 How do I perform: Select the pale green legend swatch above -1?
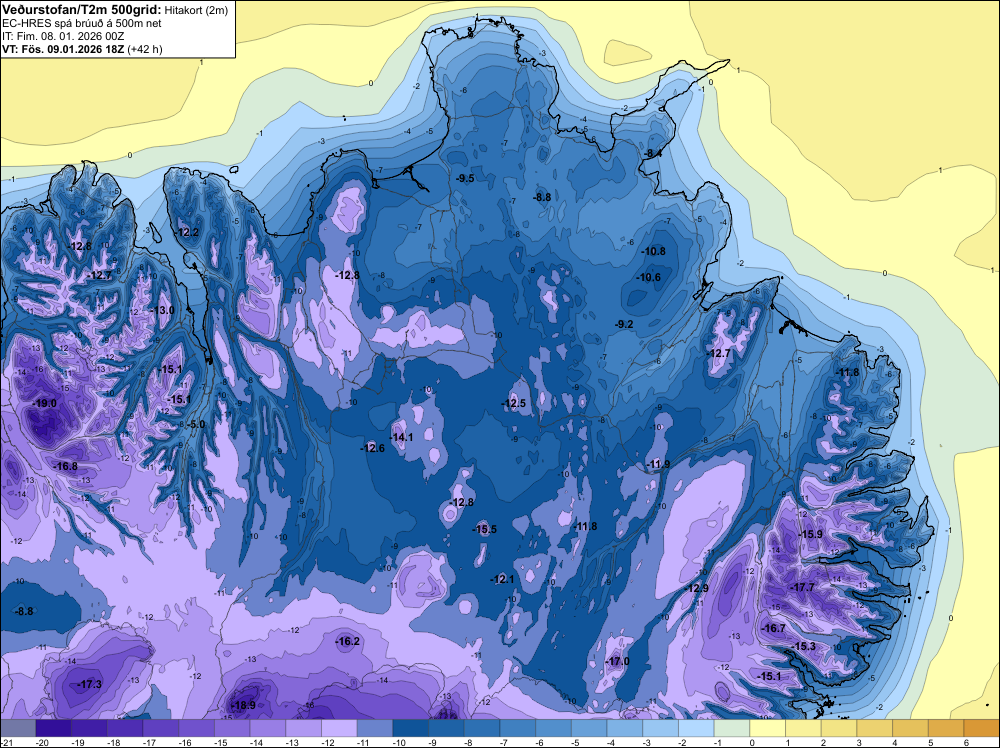(732, 728)
